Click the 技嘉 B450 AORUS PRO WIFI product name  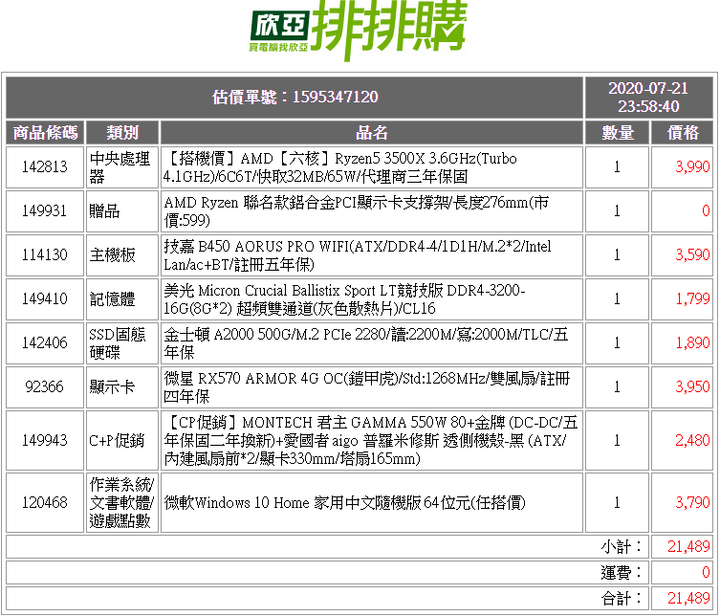click(x=357, y=255)
